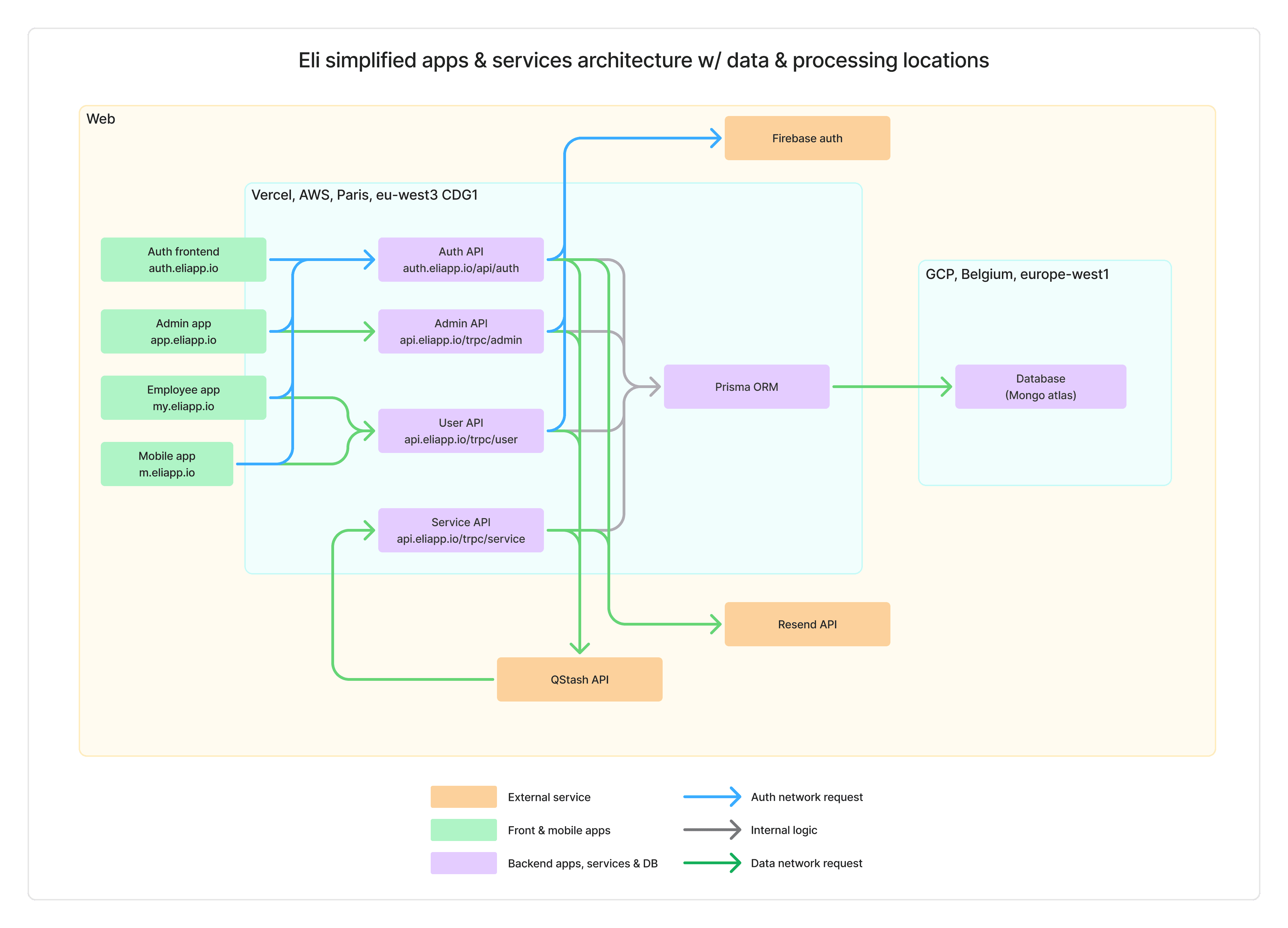This screenshot has width=1288, height=928.
Task: Select the Auth frontend auth.eliapp.io node
Action: [183, 260]
